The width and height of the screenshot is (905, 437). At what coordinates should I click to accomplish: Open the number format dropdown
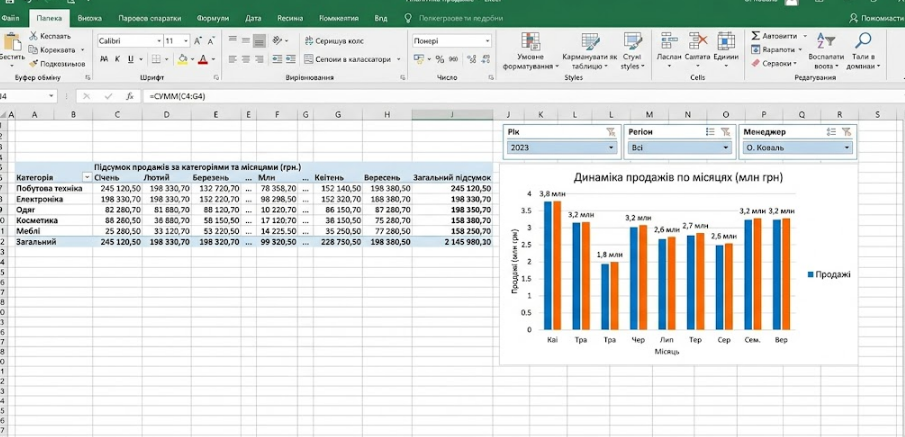tap(488, 41)
